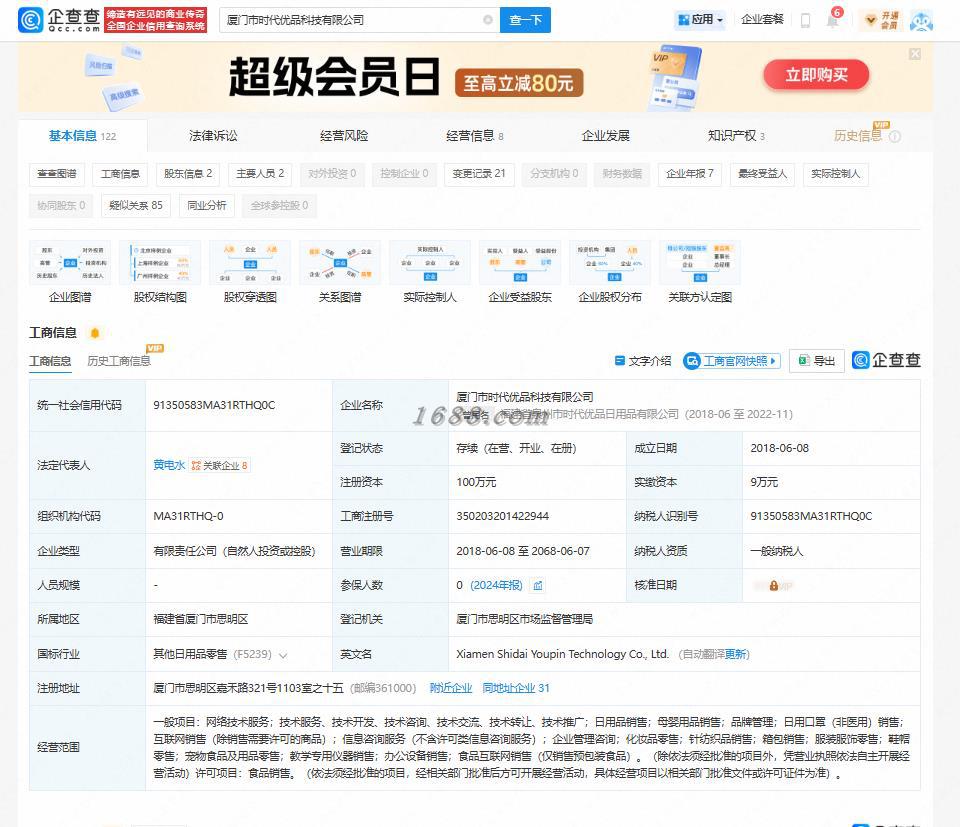Viewport: 960px width, 827px height.
Task: Select the 疑似关系 85 tag
Action: [136, 206]
